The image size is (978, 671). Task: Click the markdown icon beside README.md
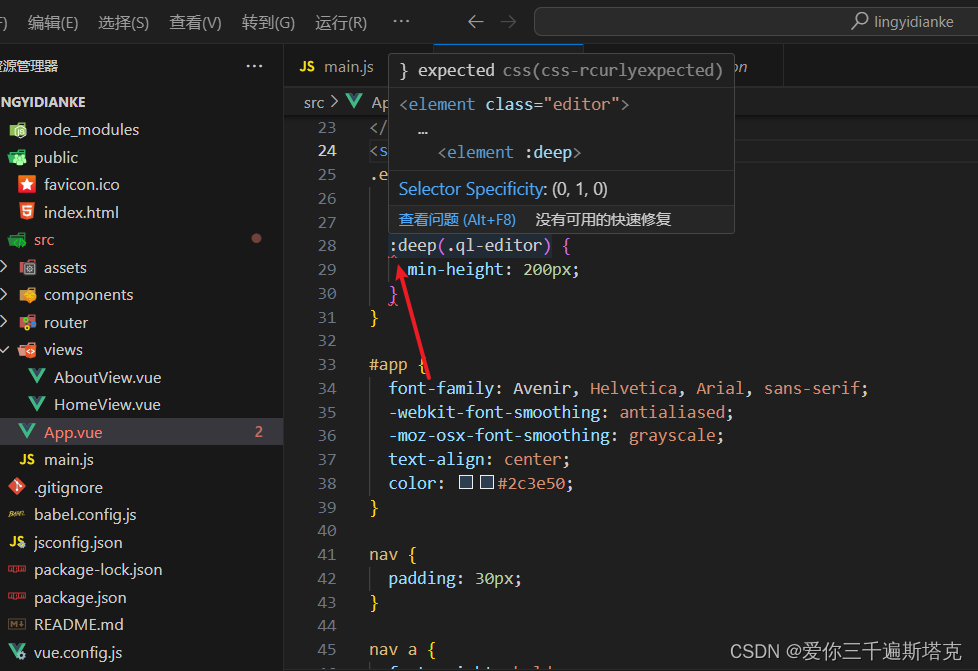tap(17, 624)
